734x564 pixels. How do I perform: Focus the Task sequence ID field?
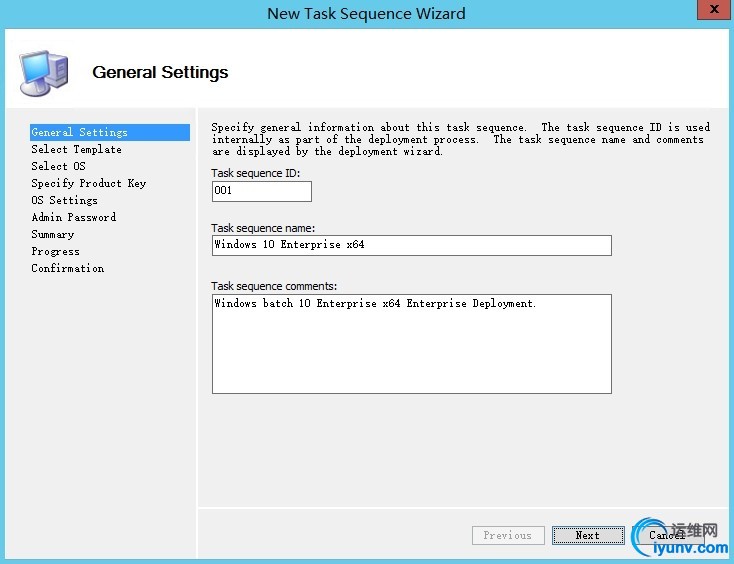tap(261, 191)
